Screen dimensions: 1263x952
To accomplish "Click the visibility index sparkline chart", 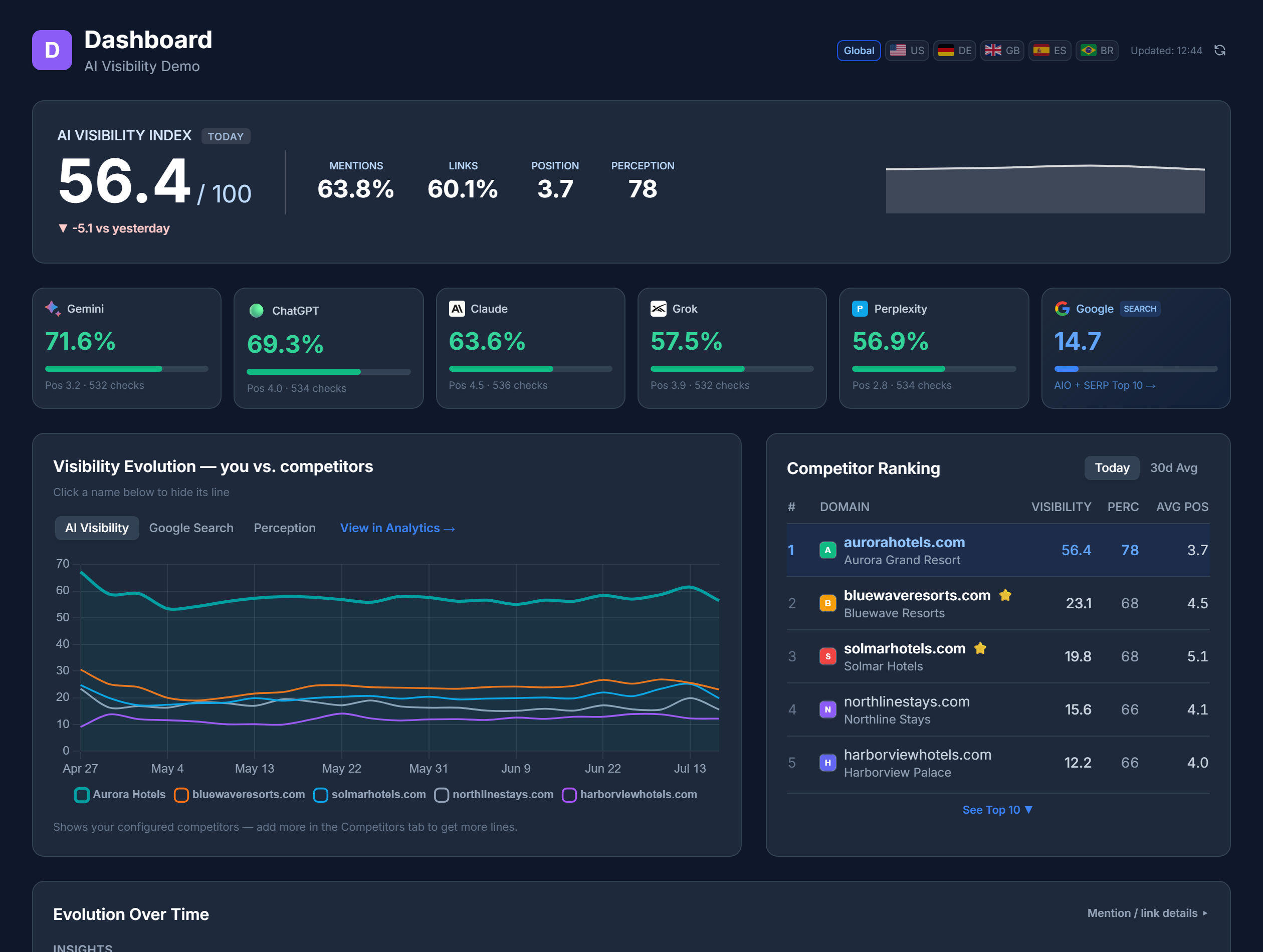I will pos(1045,188).
